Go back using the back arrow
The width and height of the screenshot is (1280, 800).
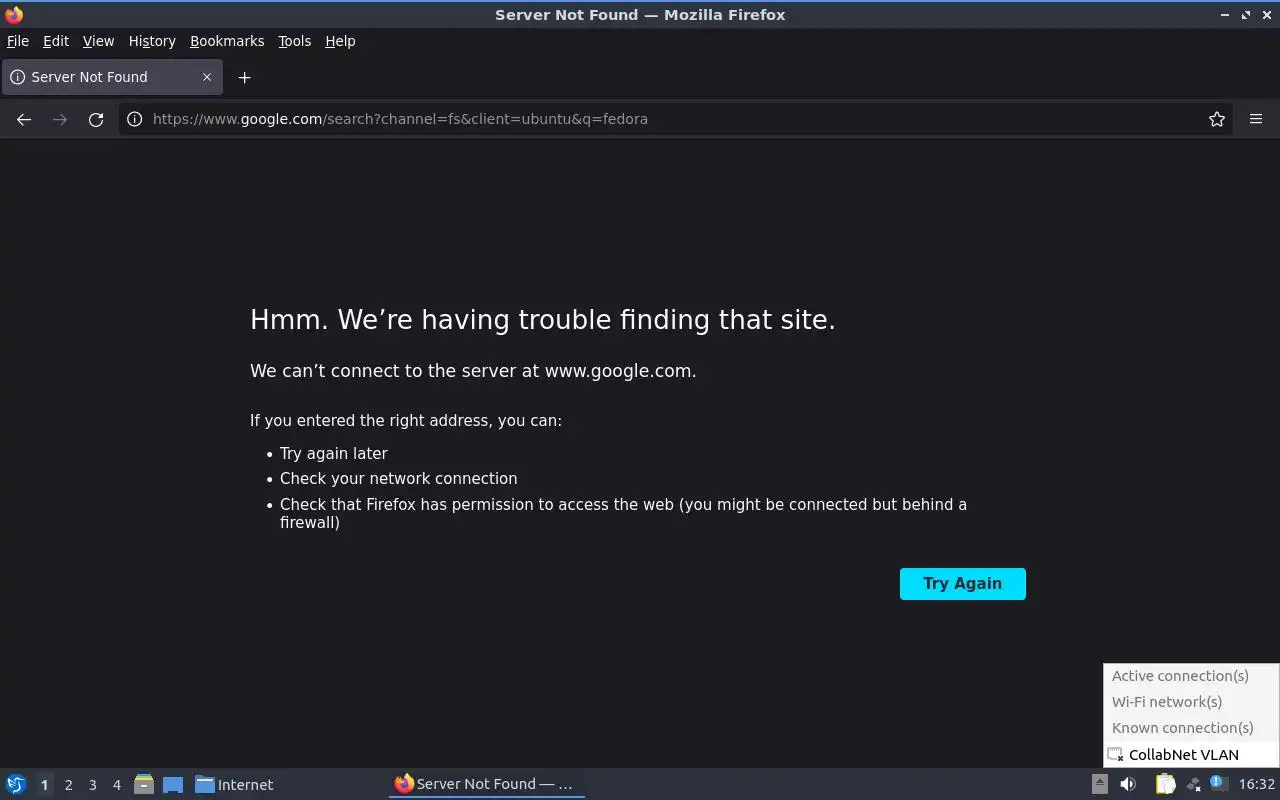pyautogui.click(x=24, y=119)
